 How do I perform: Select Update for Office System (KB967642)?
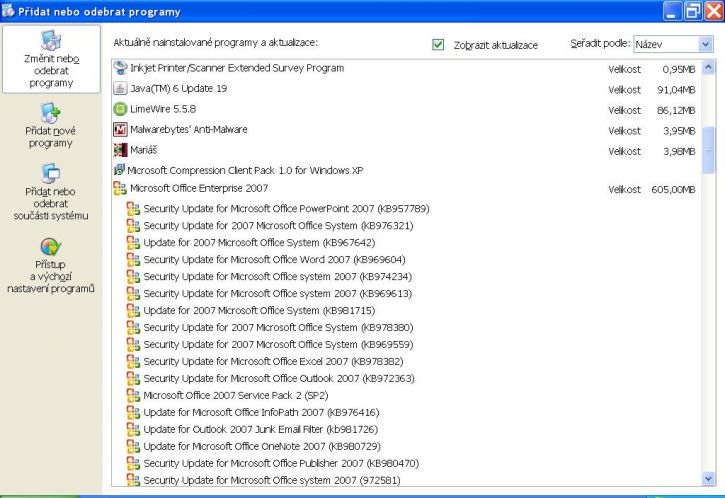259,243
